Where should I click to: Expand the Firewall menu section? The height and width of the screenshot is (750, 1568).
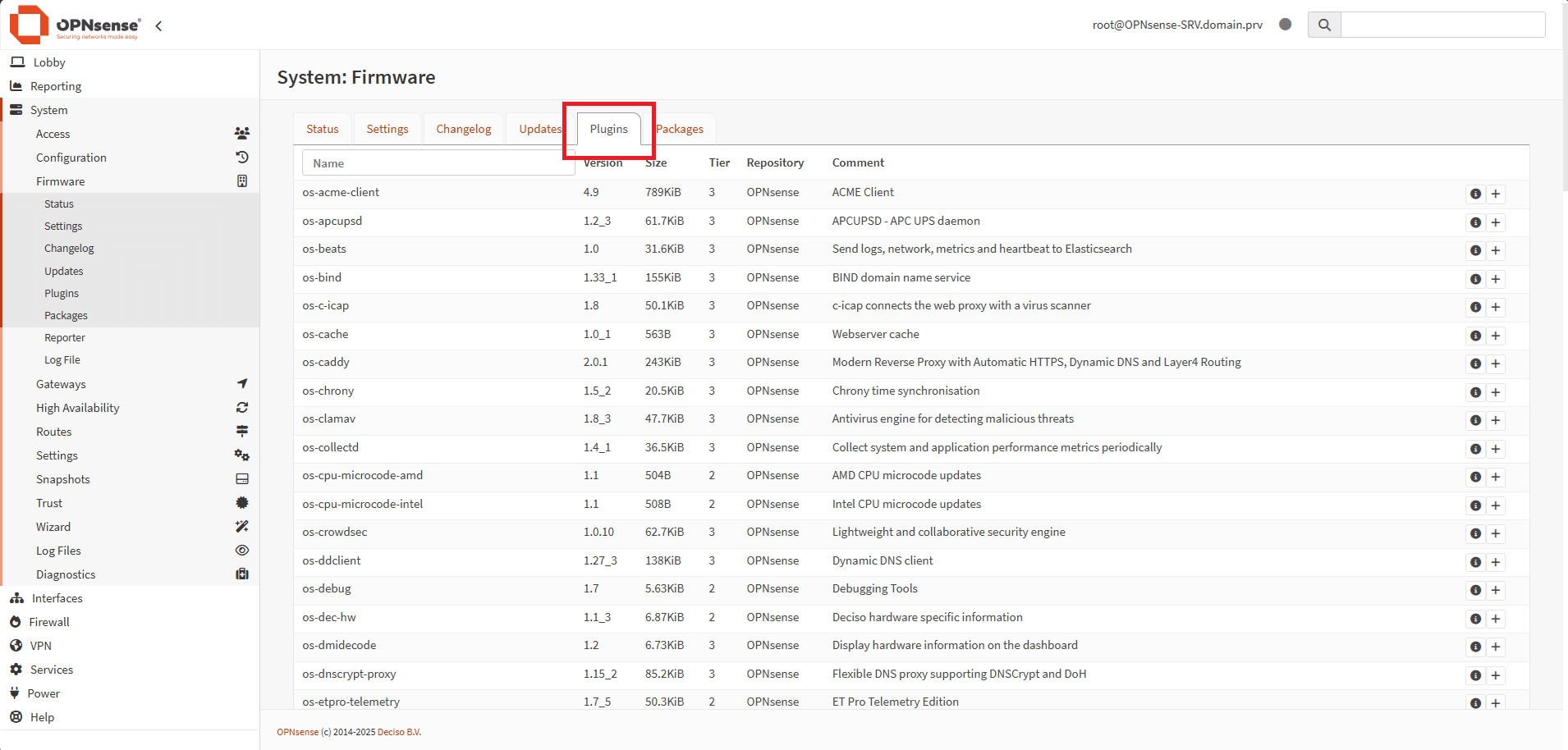click(x=130, y=622)
